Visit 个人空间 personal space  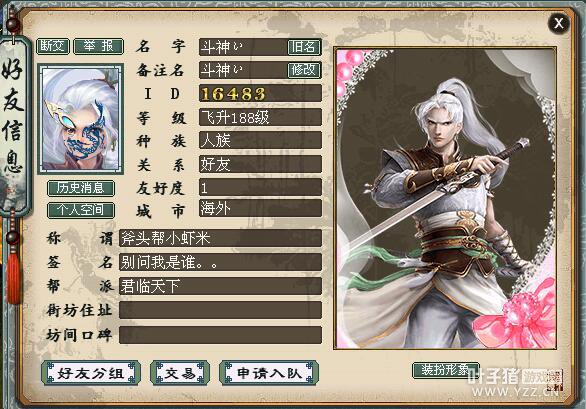pyautogui.click(x=81, y=210)
